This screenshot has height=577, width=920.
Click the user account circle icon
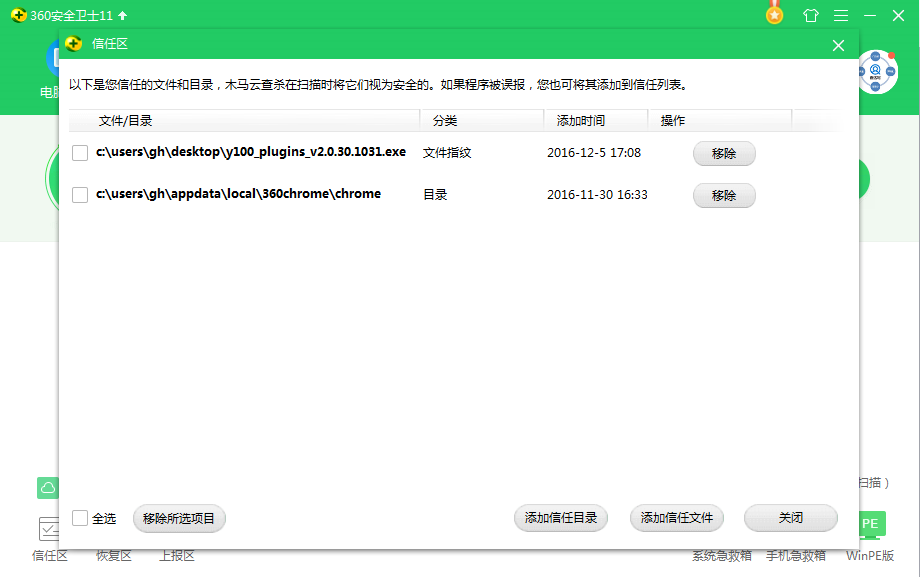[875, 73]
